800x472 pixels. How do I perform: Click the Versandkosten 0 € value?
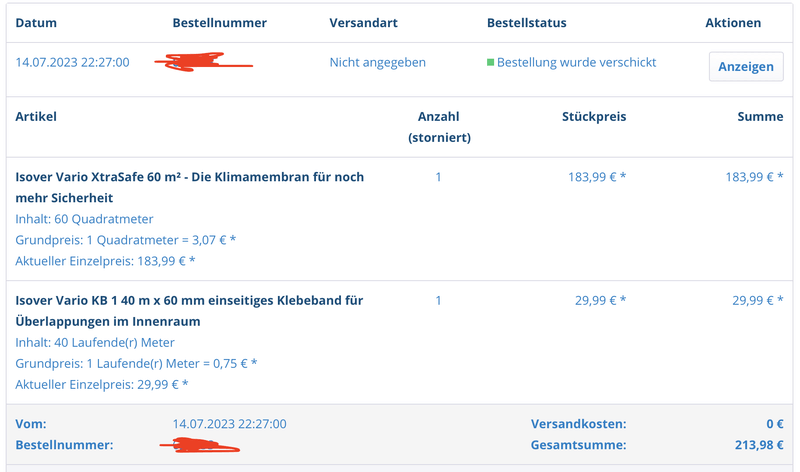point(773,424)
